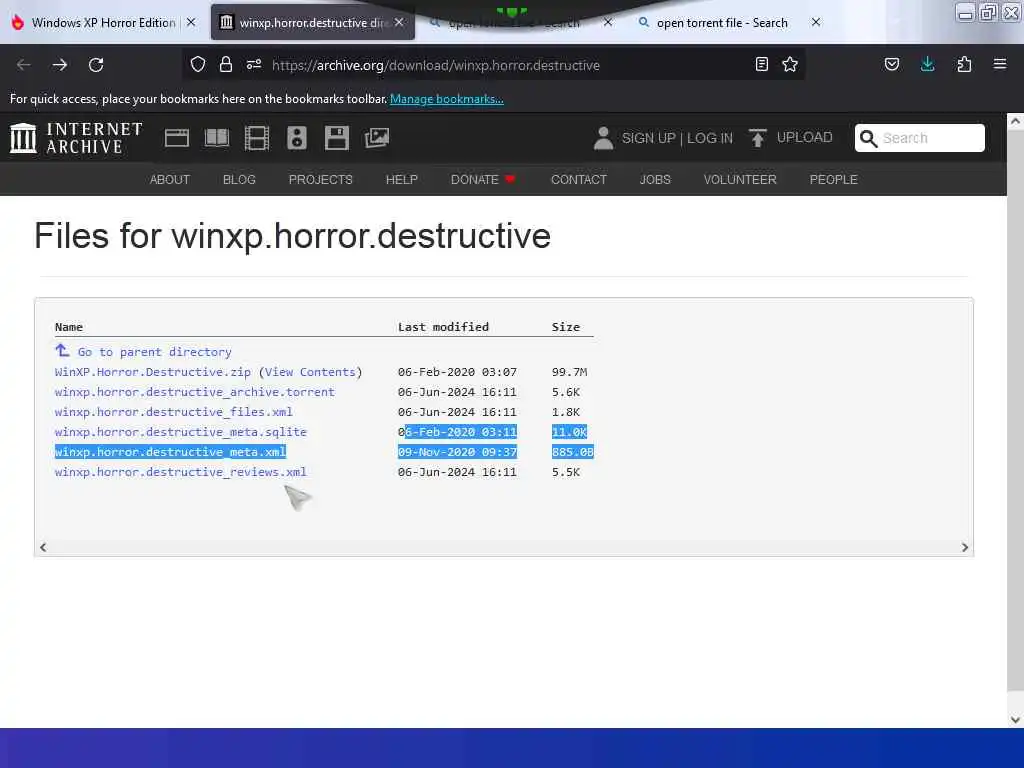
Task: Open the Texts book icon in Archive nav
Action: tap(217, 138)
